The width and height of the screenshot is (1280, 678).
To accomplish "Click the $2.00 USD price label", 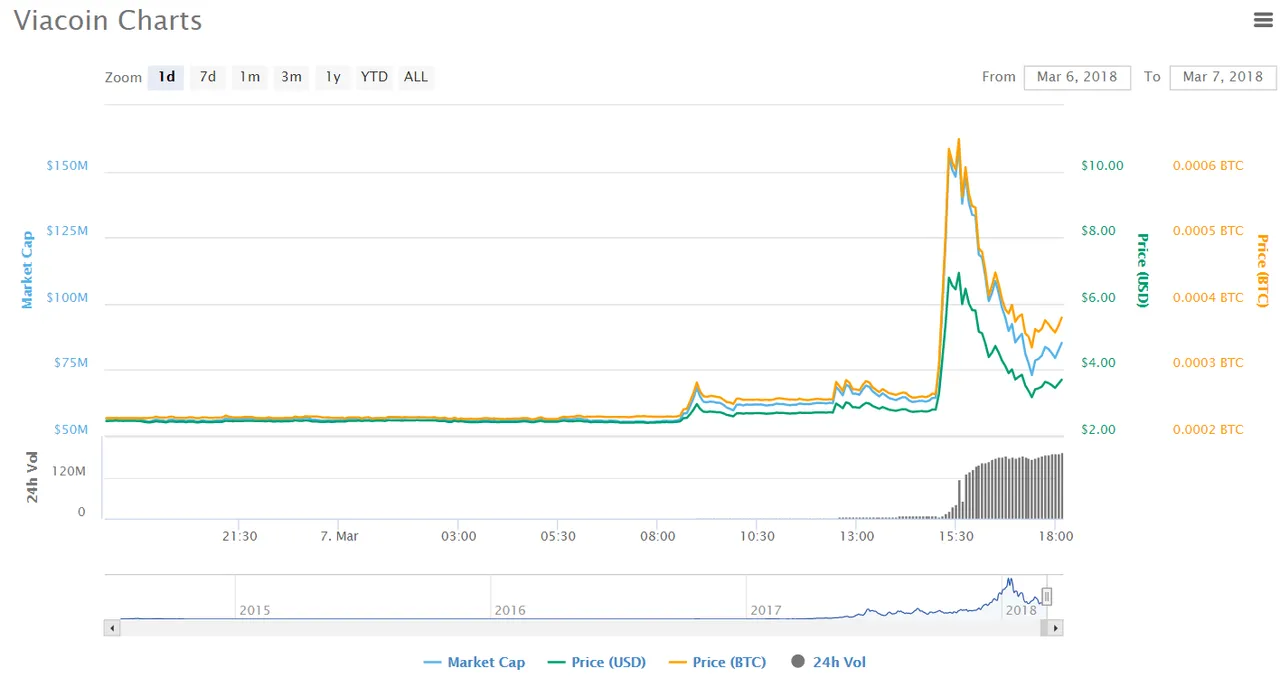I will point(1099,430).
